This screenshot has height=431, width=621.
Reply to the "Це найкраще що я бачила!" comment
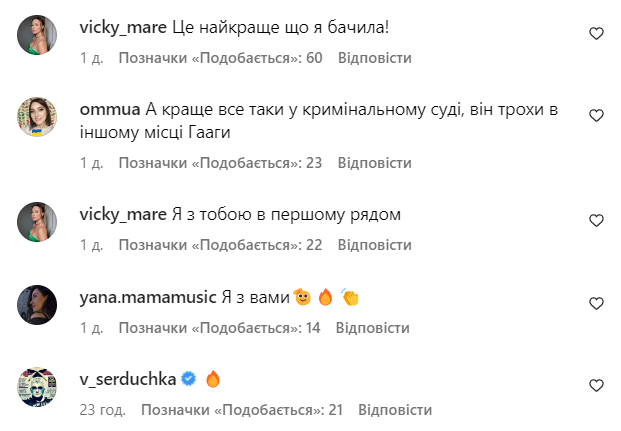coord(375,58)
